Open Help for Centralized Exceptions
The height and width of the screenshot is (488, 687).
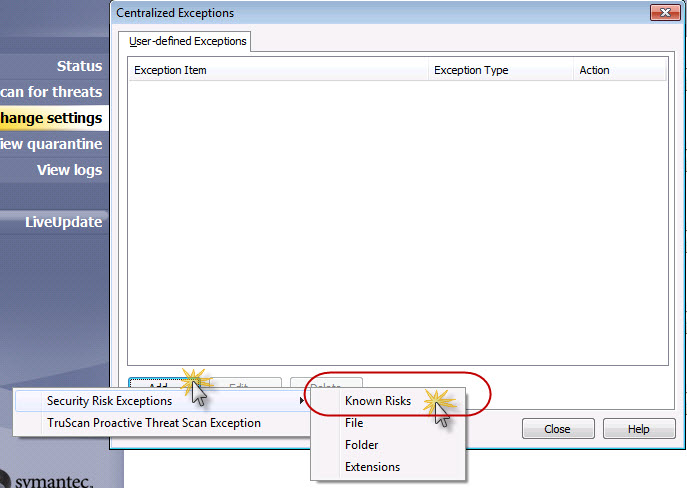click(639, 429)
